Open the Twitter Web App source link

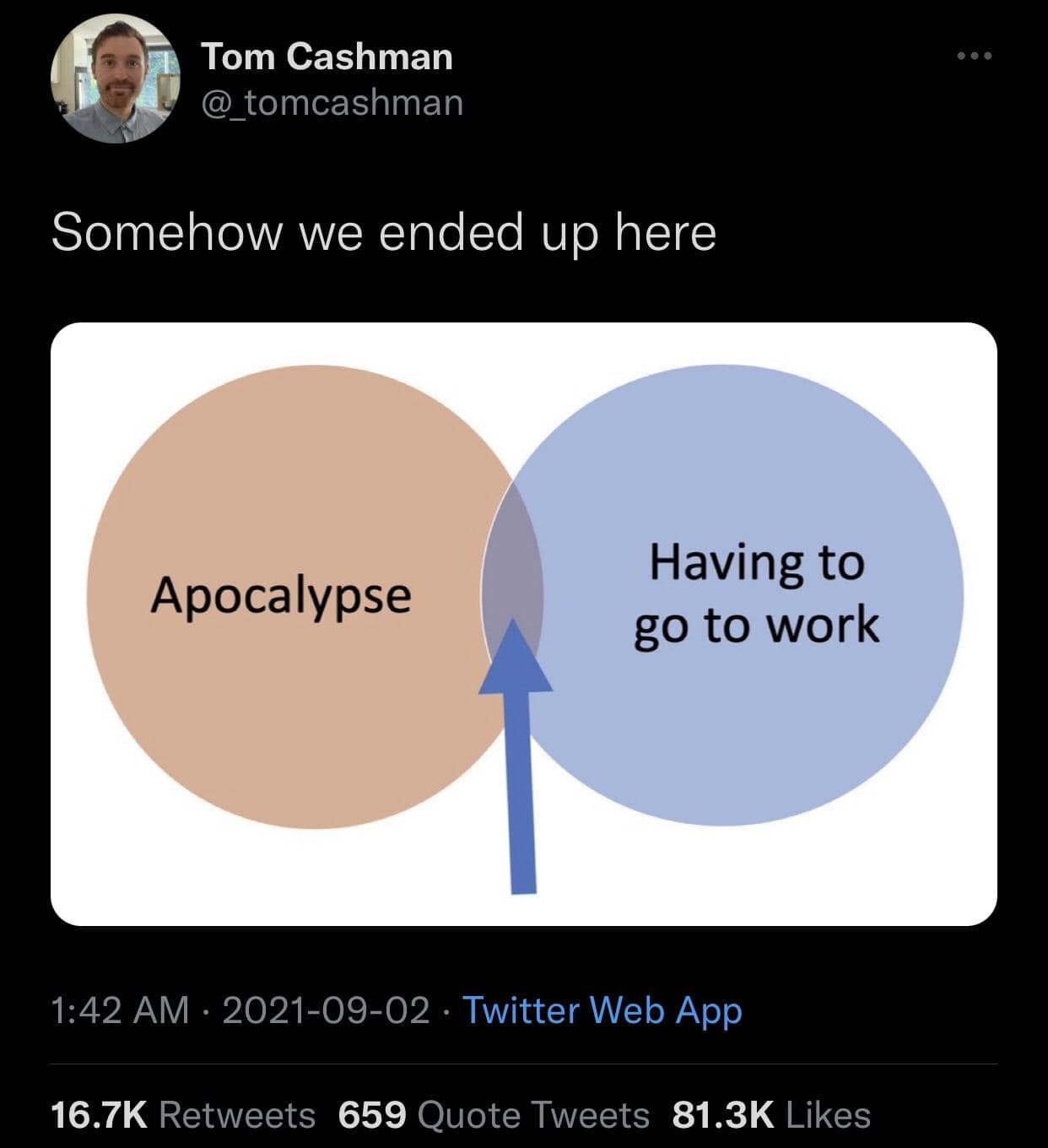point(602,1010)
